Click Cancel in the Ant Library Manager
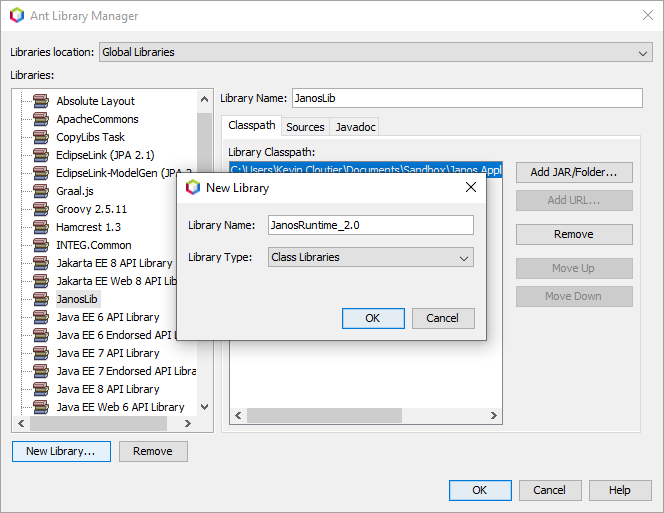Image resolution: width=664 pixels, height=513 pixels. (x=550, y=491)
